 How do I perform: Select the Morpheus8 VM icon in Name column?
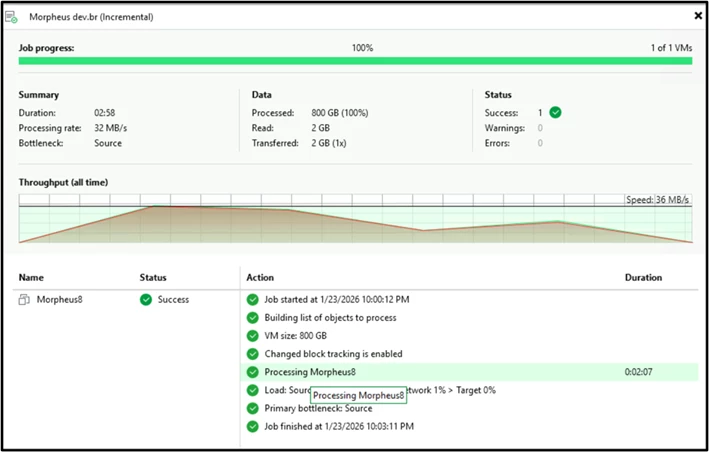tap(24, 300)
